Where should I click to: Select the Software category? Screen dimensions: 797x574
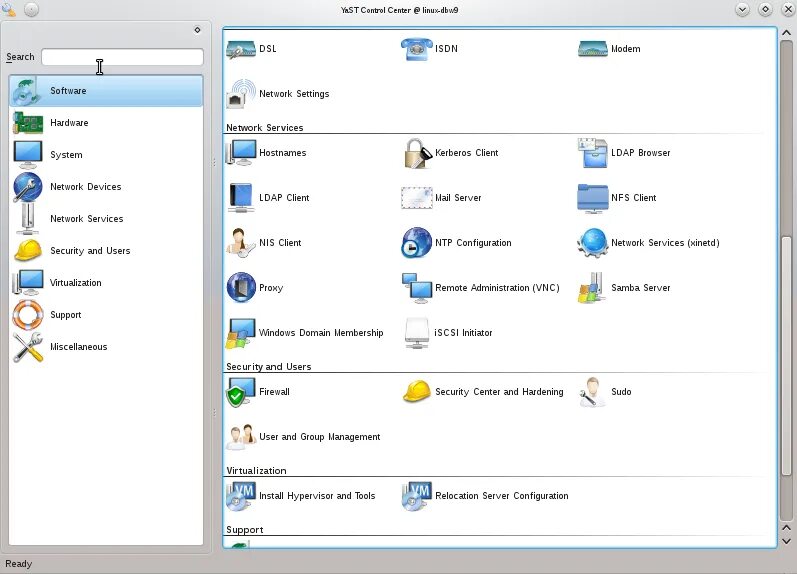click(106, 90)
